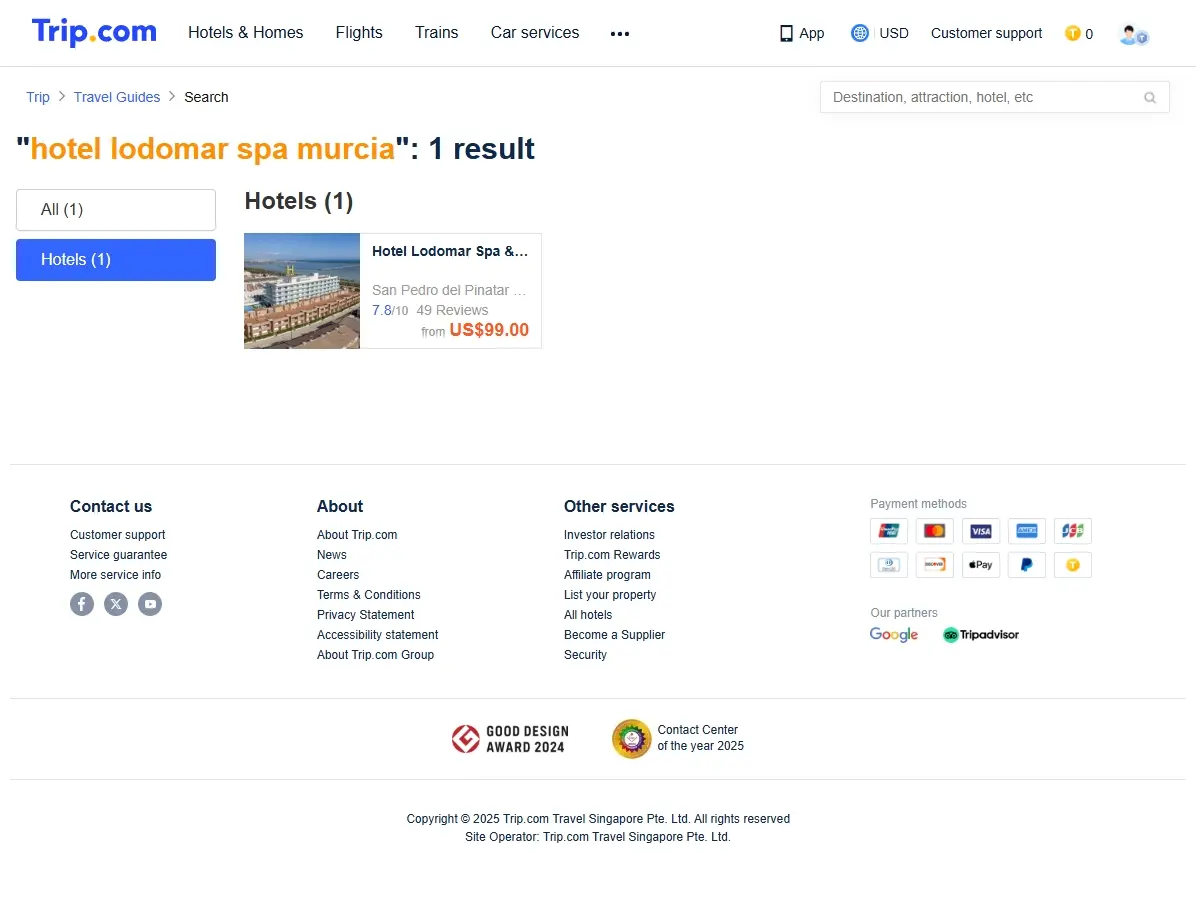Go to the Trip breadcrumb link
Screen dimensions: 1196x921
click(x=38, y=97)
